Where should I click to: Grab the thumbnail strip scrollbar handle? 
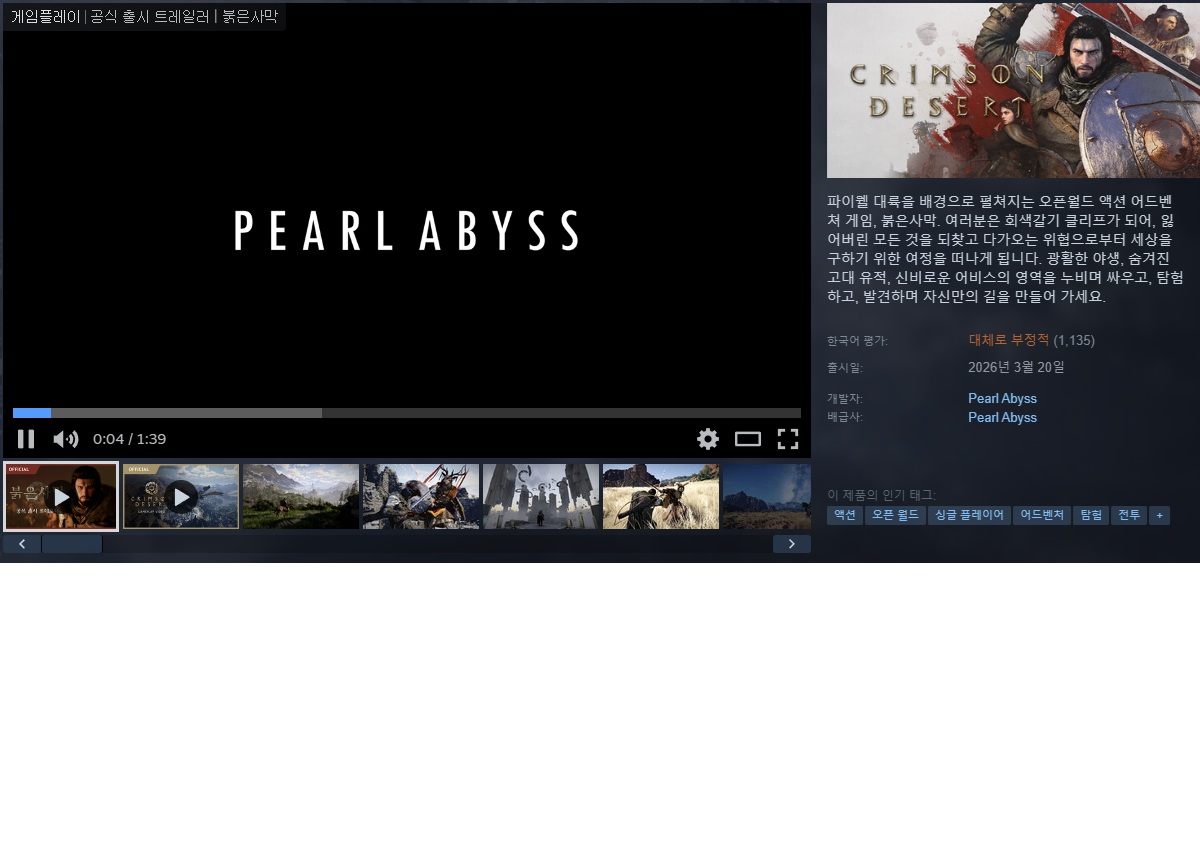pos(72,544)
